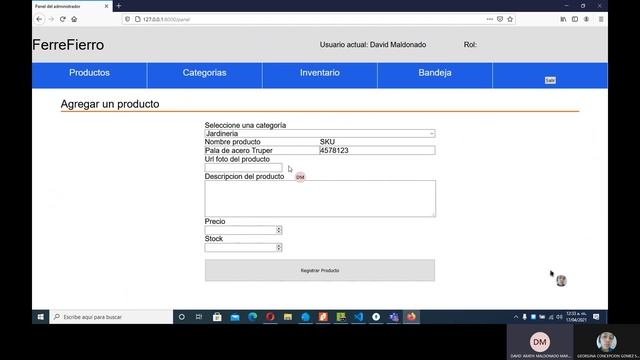Open the Bandeja menu section

[x=435, y=73]
